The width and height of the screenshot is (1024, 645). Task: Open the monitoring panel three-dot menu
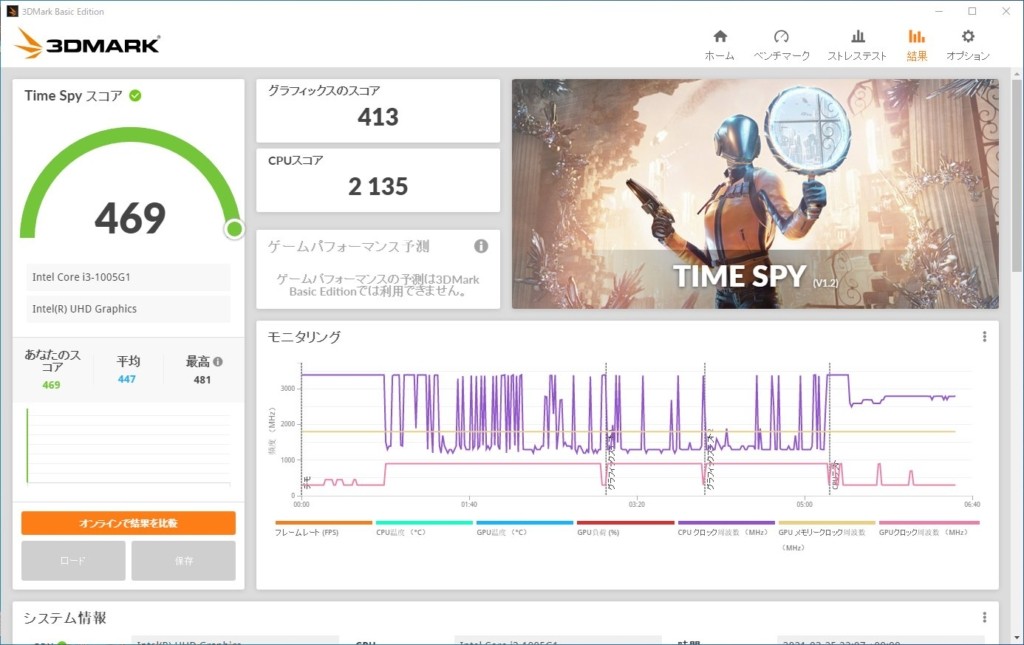[984, 337]
